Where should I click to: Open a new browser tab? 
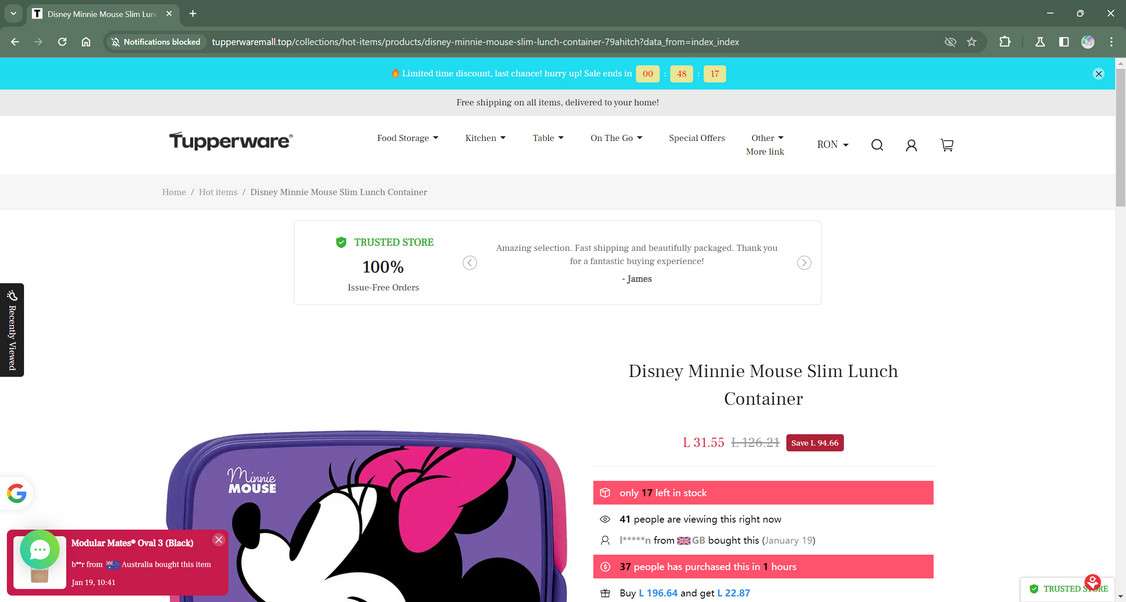coord(193,14)
